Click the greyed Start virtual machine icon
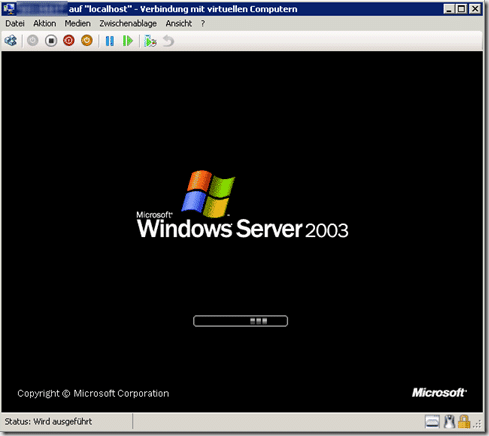 point(33,41)
